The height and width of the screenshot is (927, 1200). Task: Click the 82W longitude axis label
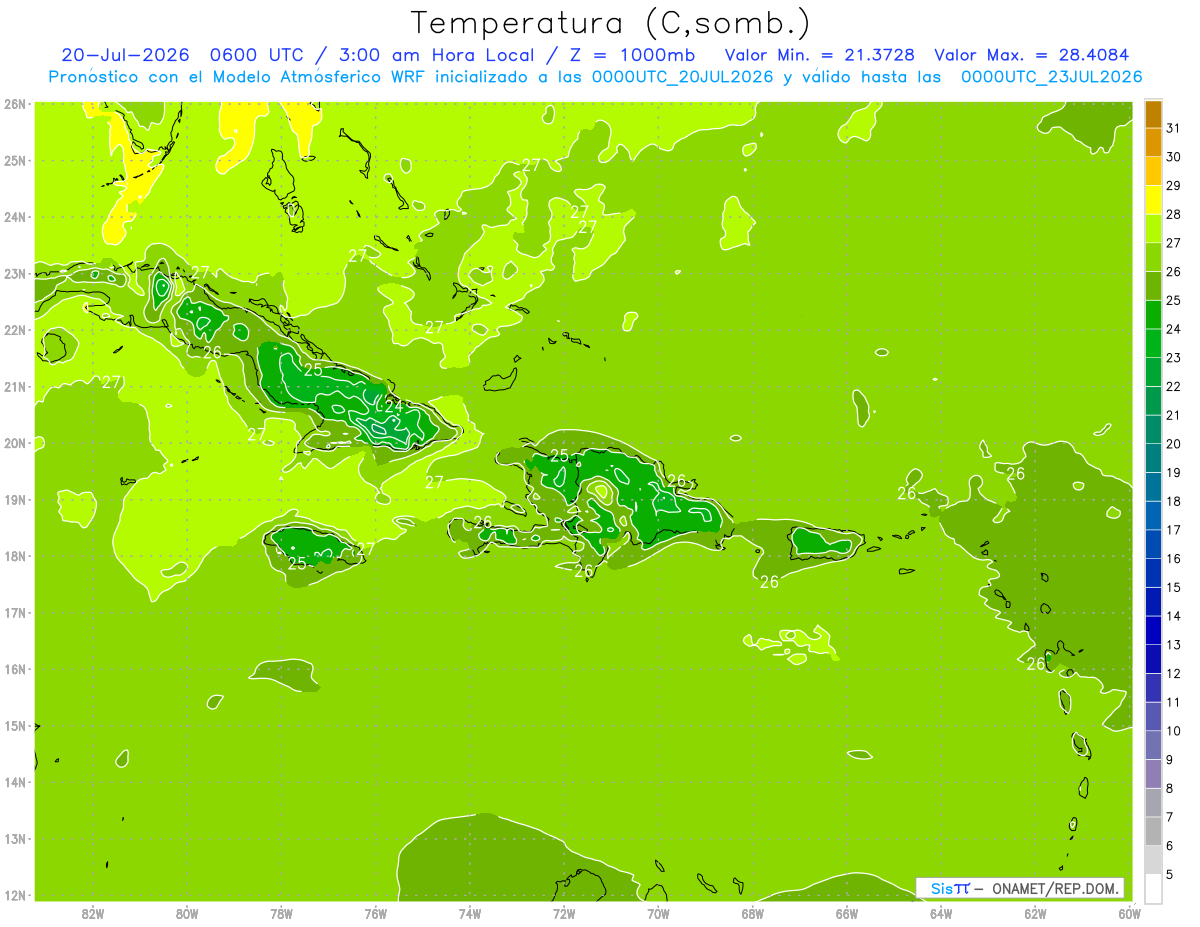coord(93,913)
